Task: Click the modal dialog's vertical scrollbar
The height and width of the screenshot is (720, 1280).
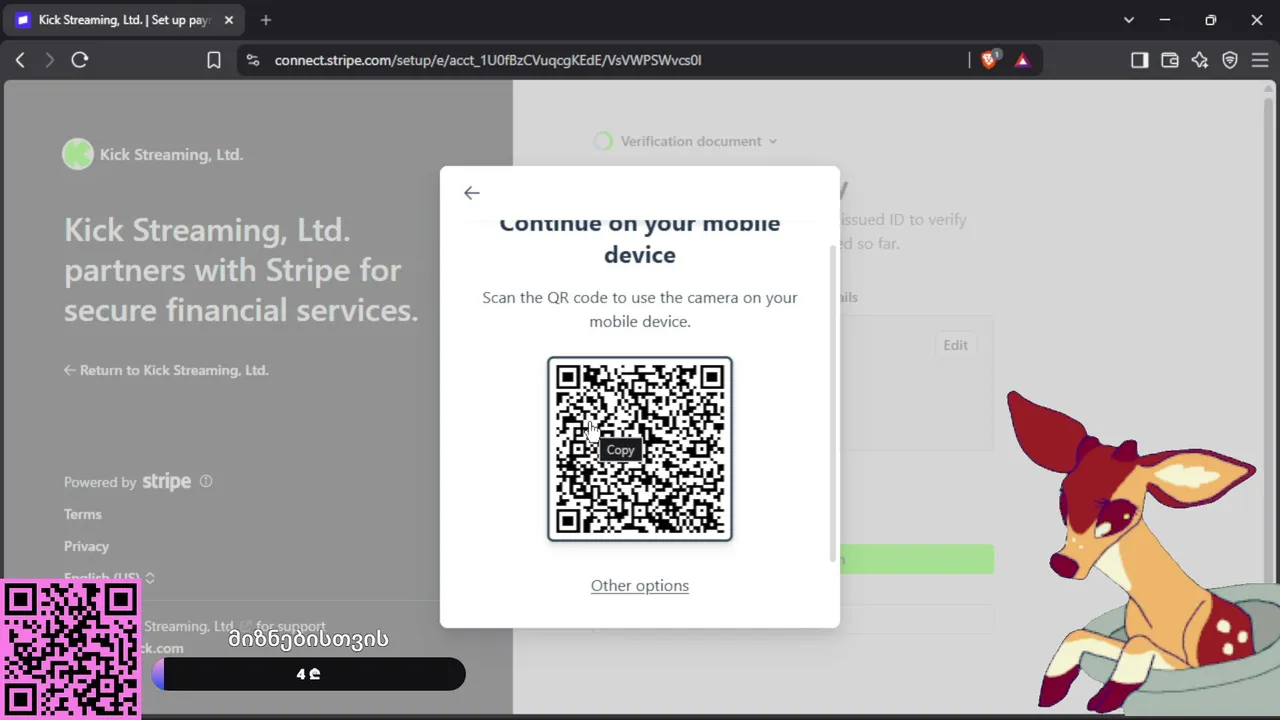Action: [832, 402]
